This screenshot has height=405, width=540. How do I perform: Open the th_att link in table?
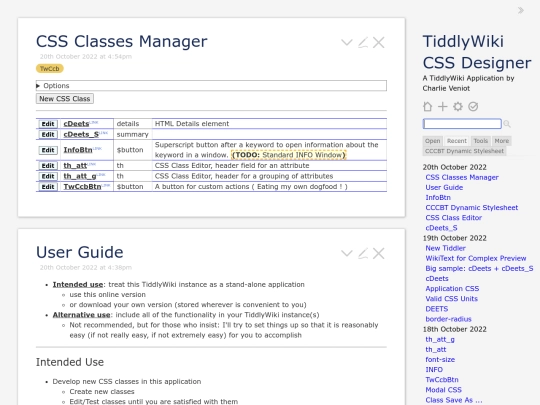coord(75,166)
